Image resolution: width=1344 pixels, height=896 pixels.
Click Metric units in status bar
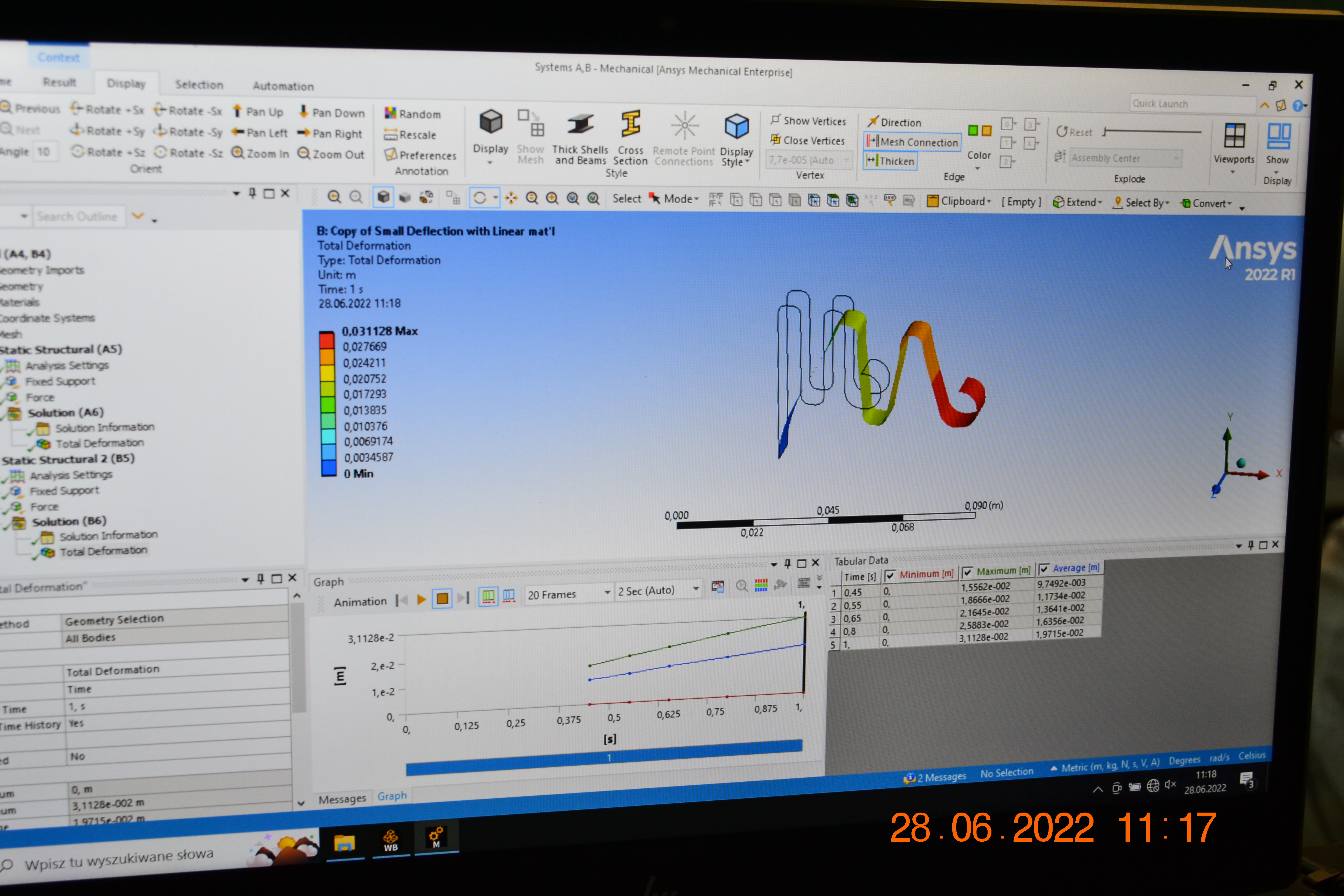pos(1105,764)
